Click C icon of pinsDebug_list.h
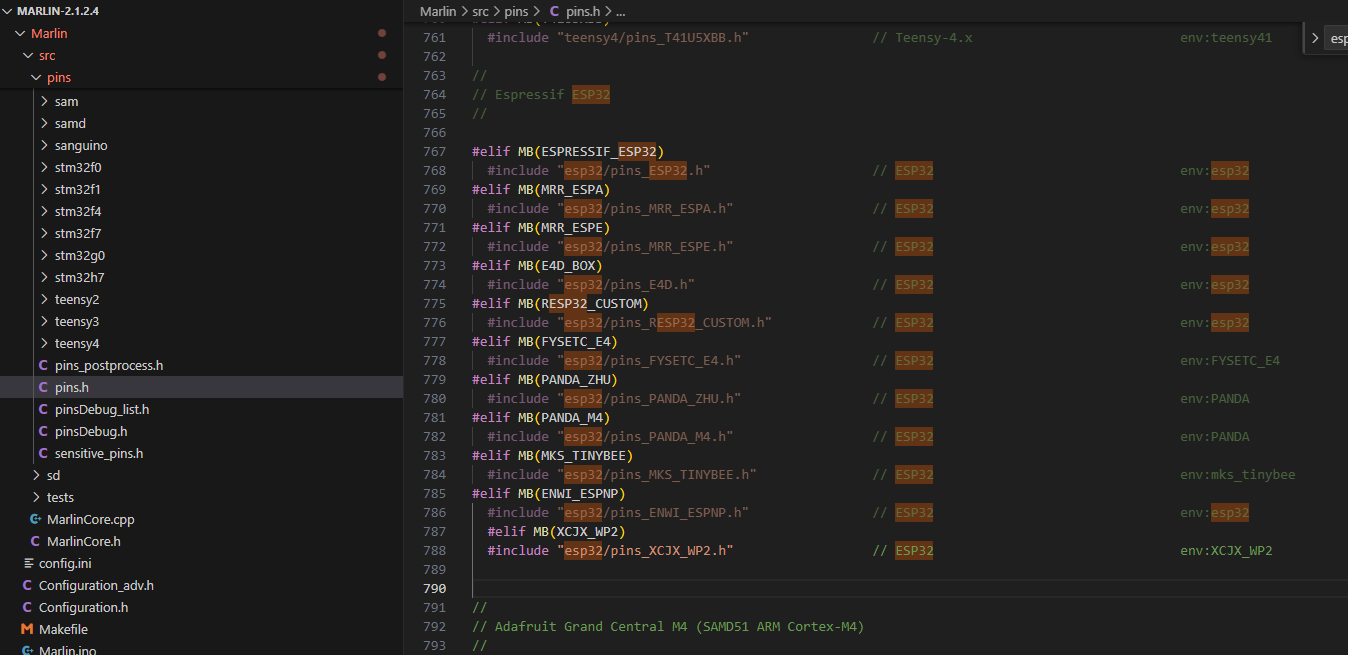This screenshot has width=1348, height=655. (x=43, y=409)
